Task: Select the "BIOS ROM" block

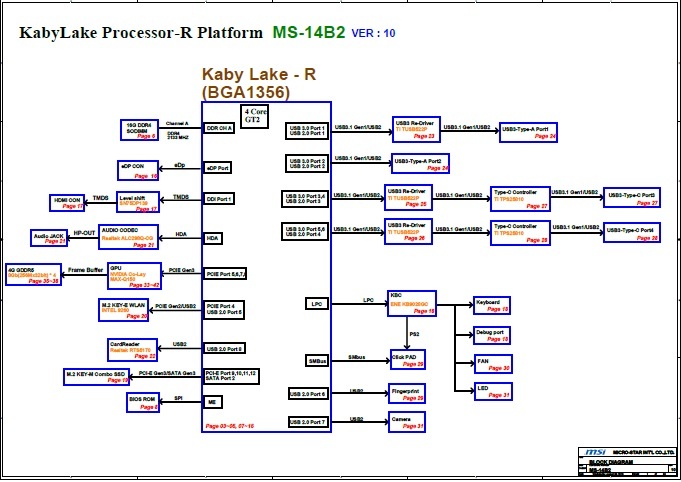Action: pyautogui.click(x=142, y=403)
